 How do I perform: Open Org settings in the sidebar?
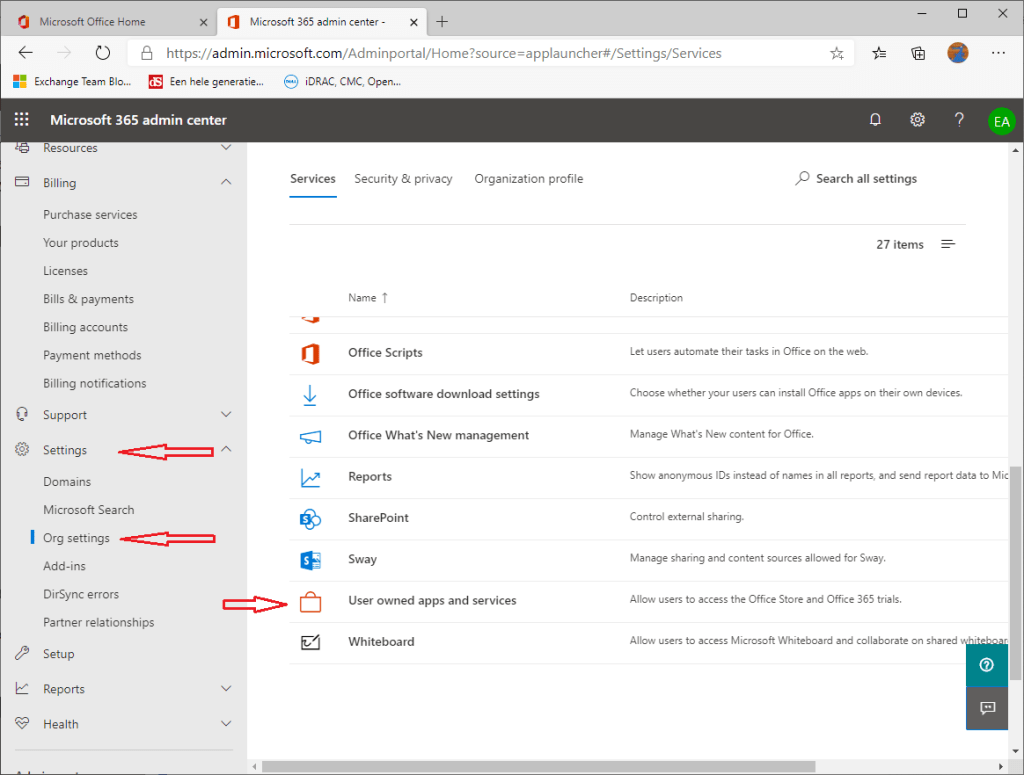point(76,537)
